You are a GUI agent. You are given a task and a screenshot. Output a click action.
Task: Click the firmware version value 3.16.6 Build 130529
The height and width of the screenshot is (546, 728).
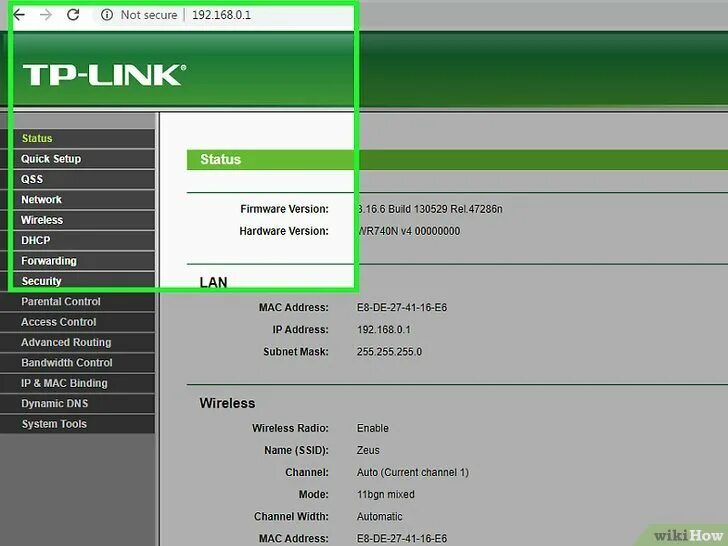tap(429, 209)
